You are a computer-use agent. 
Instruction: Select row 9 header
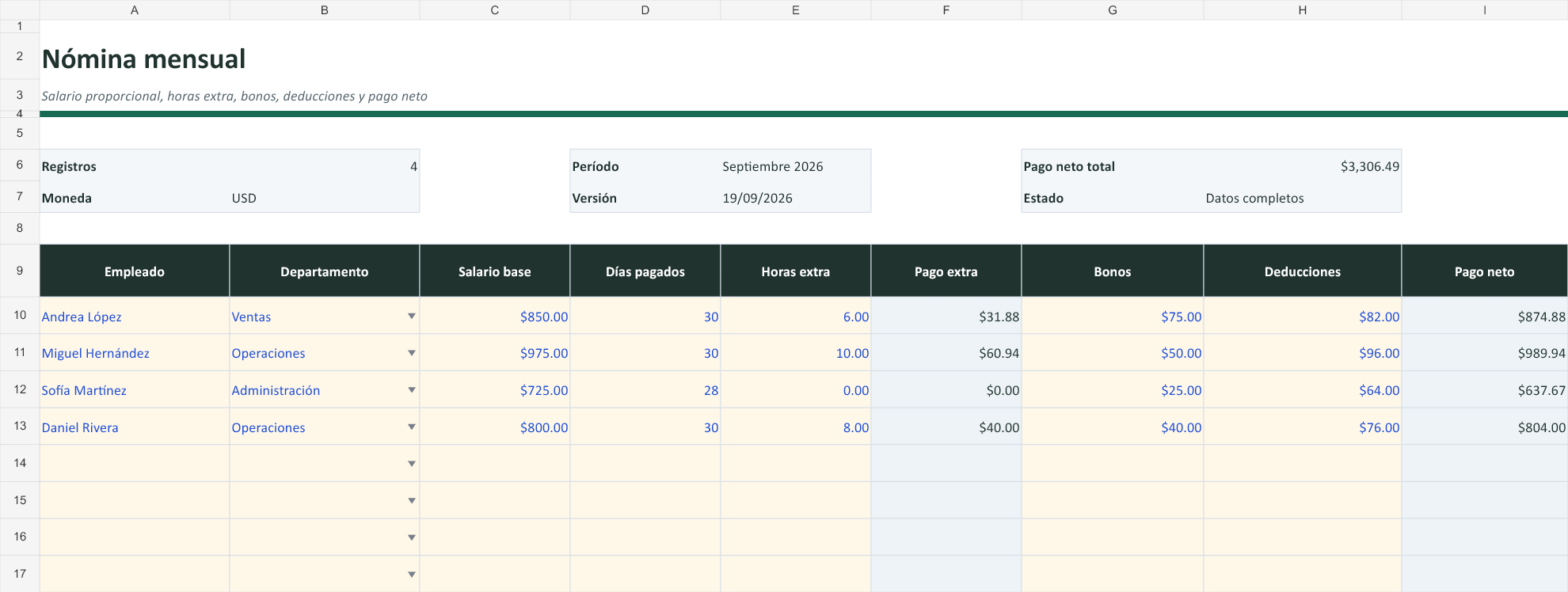20,271
